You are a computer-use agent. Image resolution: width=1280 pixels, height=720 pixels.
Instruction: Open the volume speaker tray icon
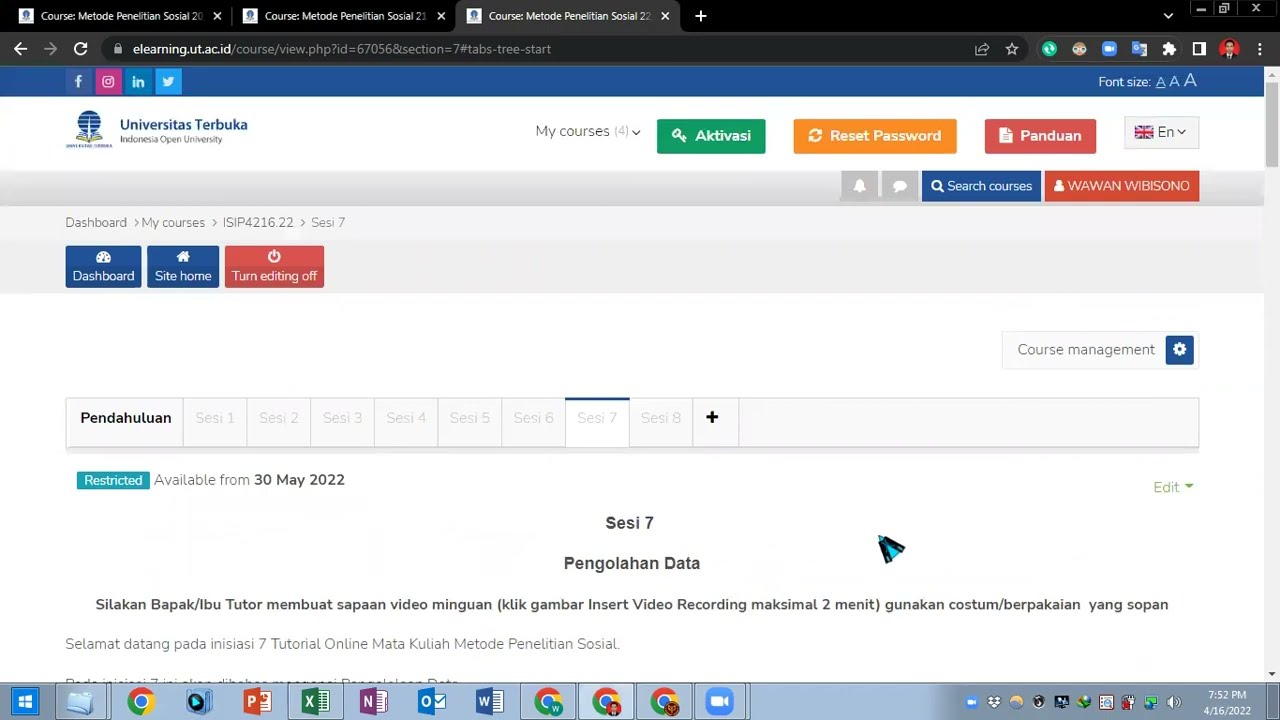coord(1174,702)
